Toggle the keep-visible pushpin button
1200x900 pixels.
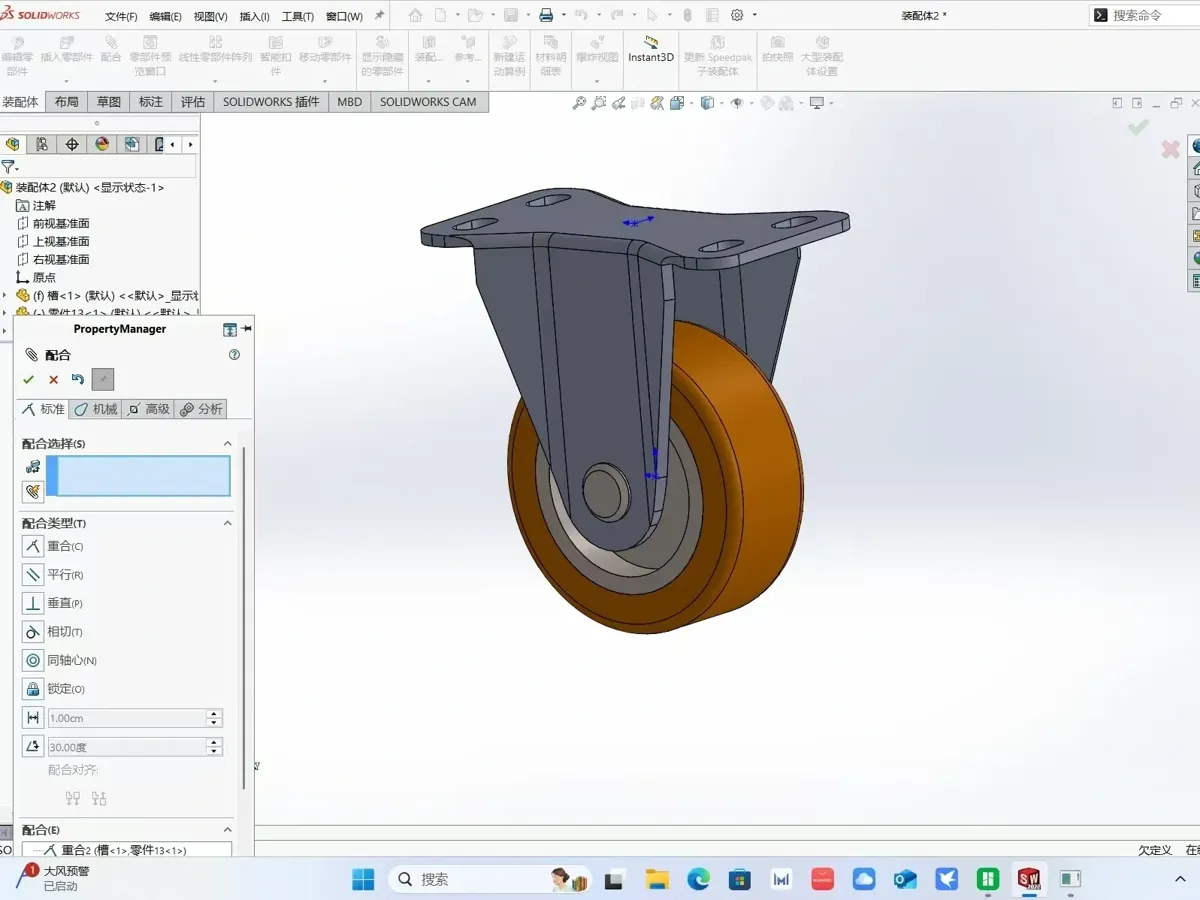point(103,379)
